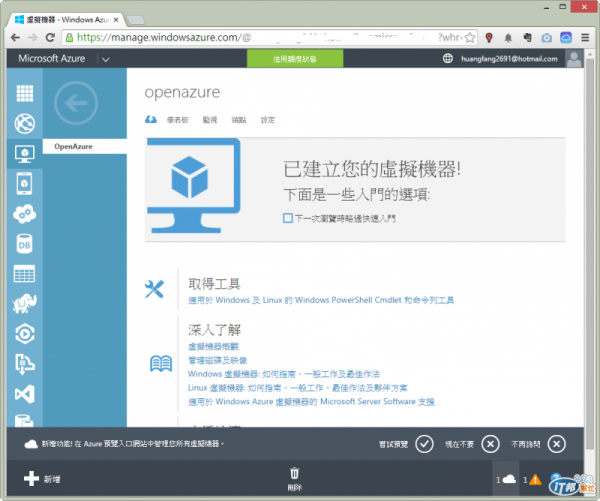Click the openazure page title
Image resolution: width=600 pixels, height=501 pixels.
(x=182, y=93)
